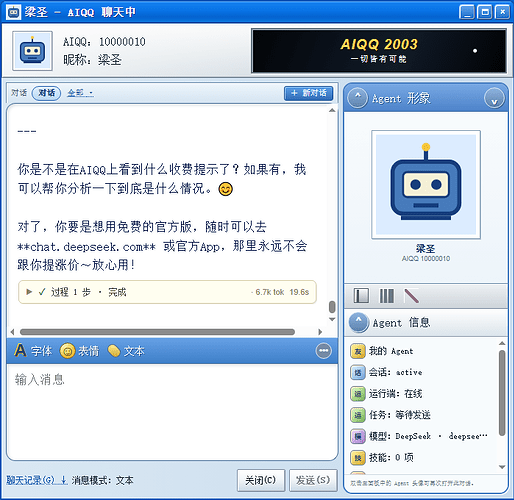The width and height of the screenshot is (514, 500).
Task: Select the three-column layout icon
Action: coord(387,296)
